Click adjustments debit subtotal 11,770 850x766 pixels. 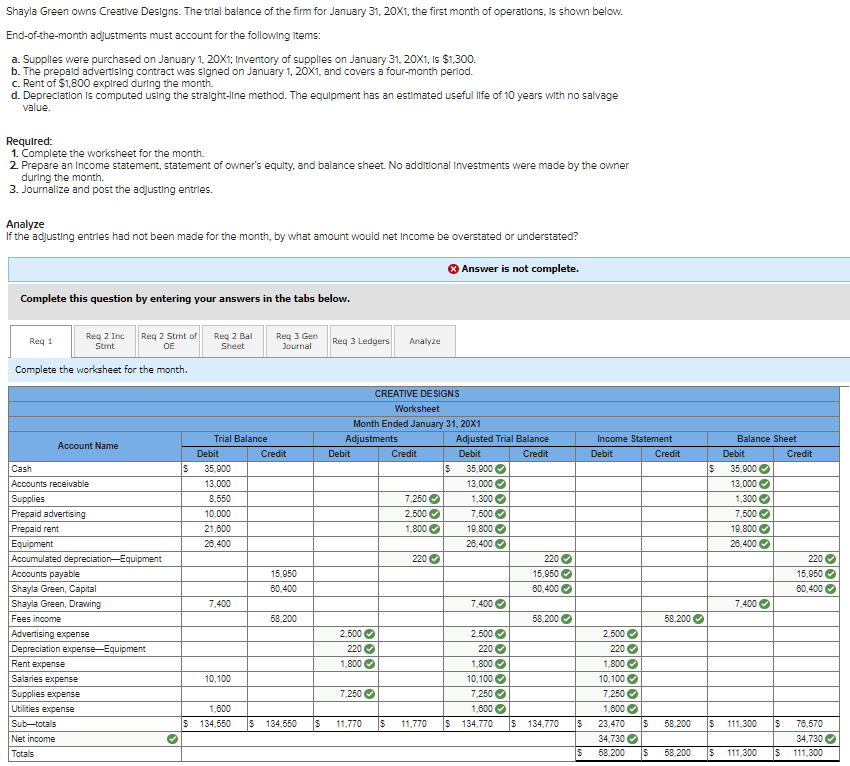[346, 724]
